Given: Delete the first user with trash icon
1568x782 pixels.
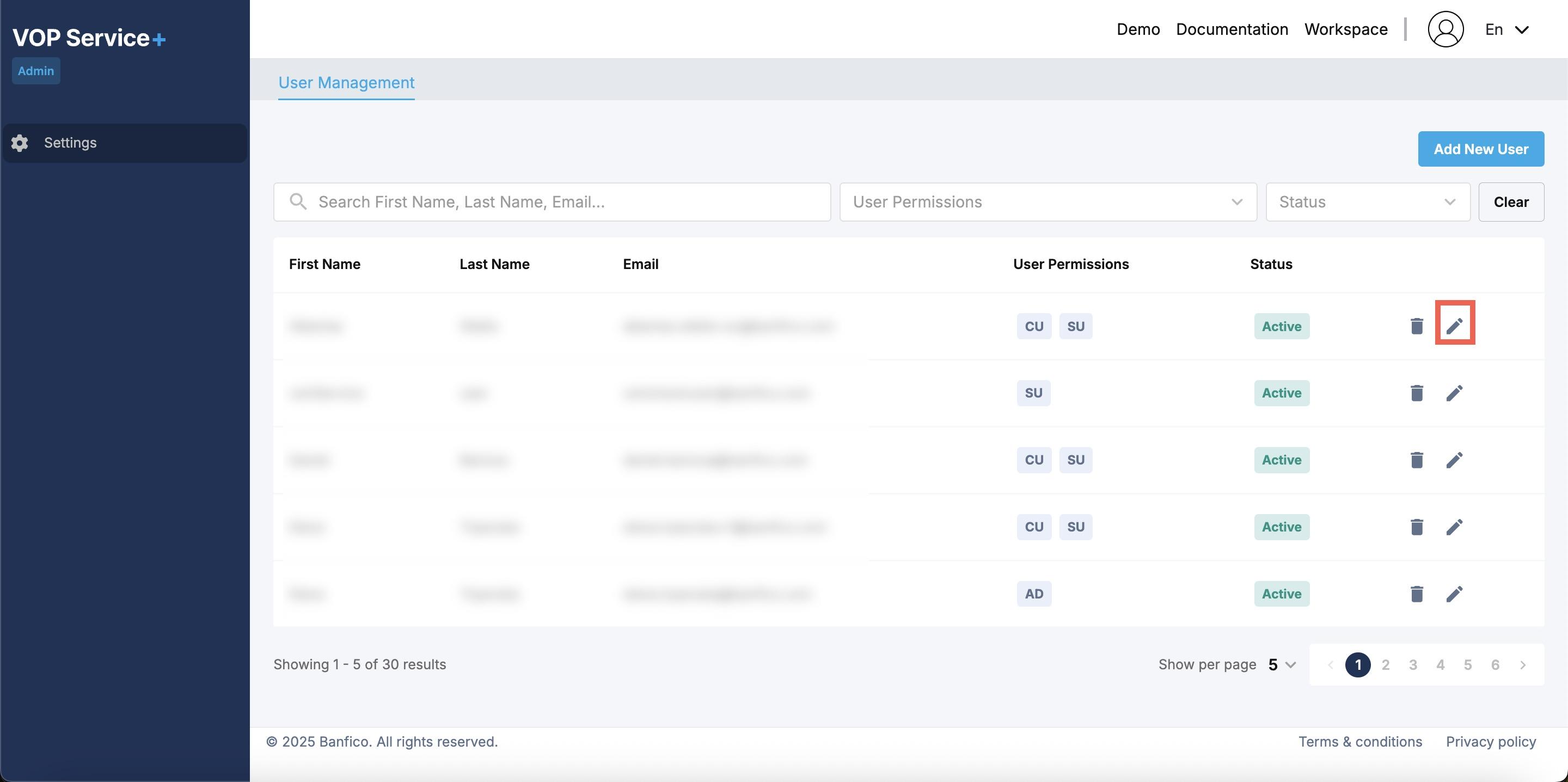Looking at the screenshot, I should click(1417, 326).
